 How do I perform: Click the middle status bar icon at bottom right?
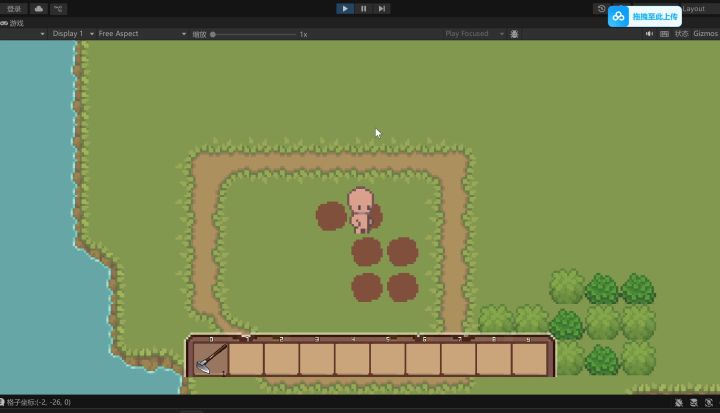click(x=694, y=403)
